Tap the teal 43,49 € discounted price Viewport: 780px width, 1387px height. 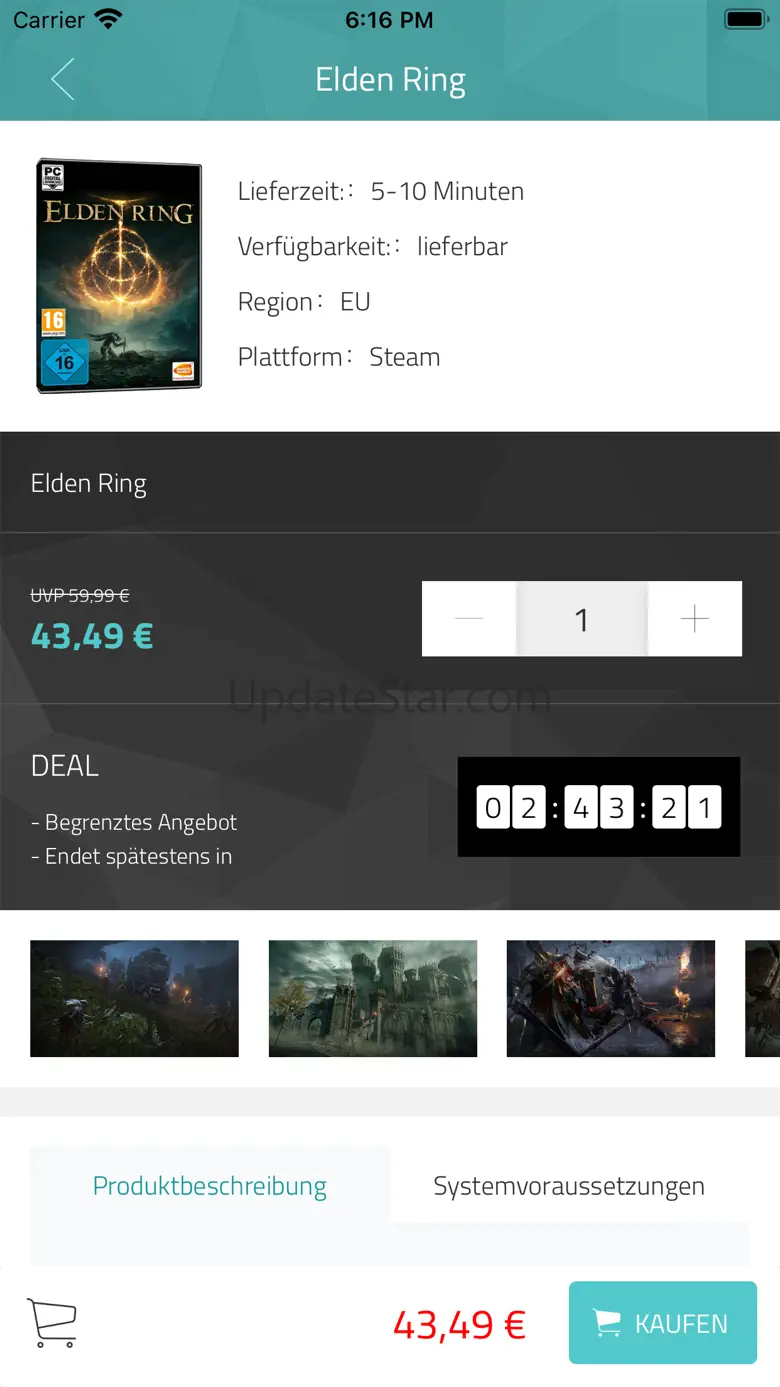(x=92, y=636)
